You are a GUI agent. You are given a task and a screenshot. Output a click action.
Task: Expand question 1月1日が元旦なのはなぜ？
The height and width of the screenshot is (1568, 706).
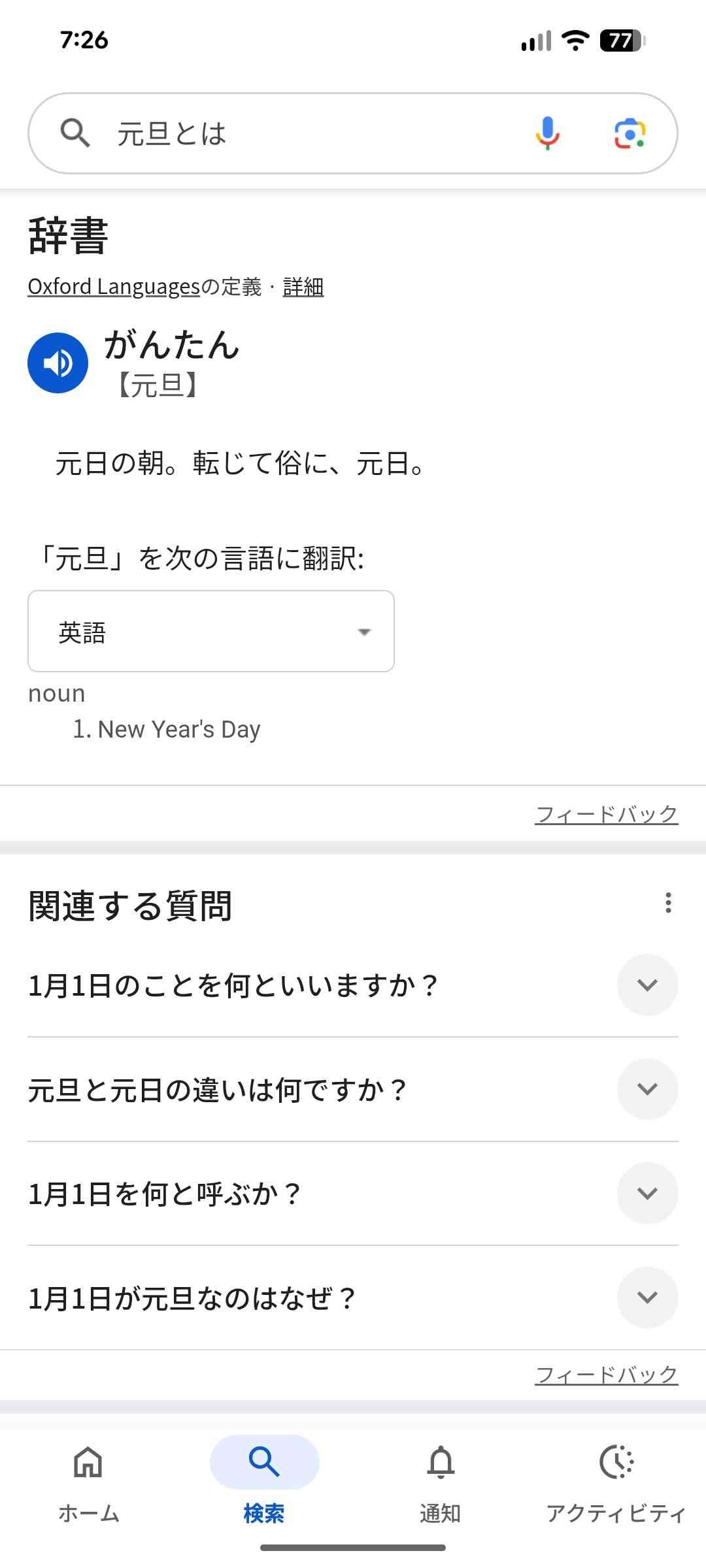point(647,1298)
